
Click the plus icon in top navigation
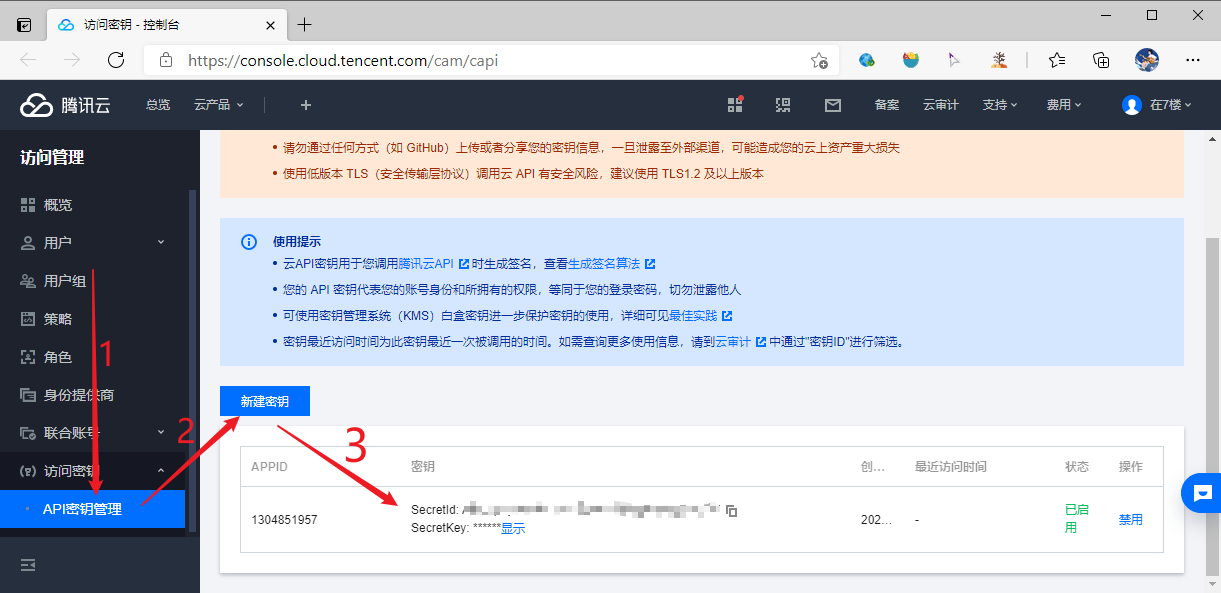306,105
